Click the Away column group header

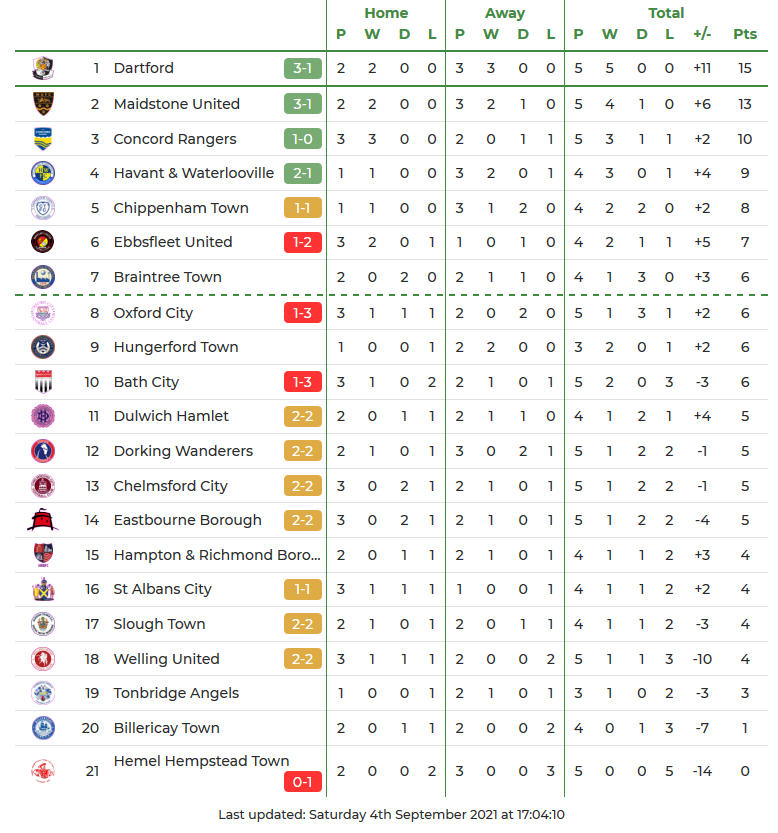point(505,13)
